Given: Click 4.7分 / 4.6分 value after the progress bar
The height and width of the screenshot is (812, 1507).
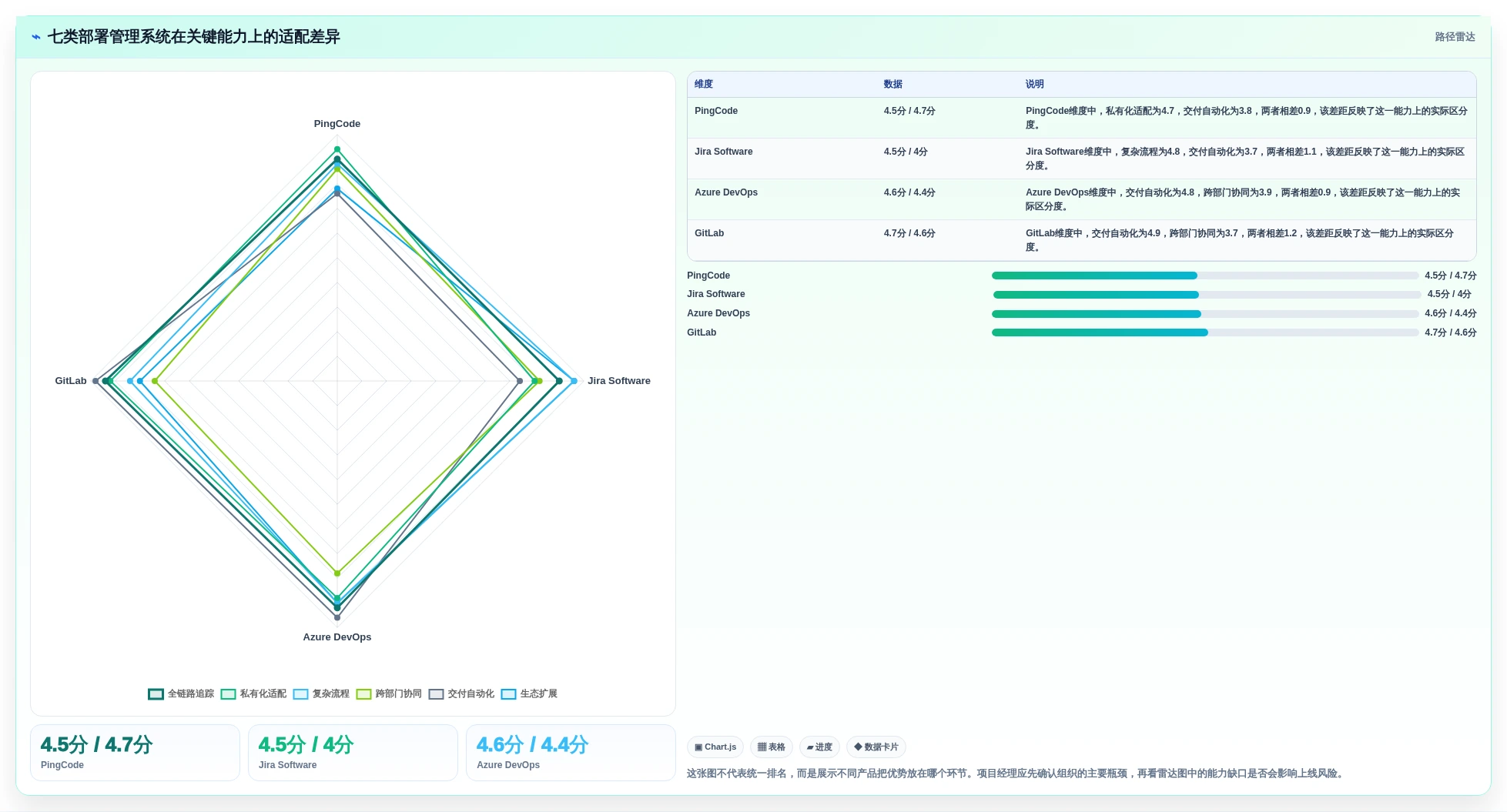Looking at the screenshot, I should pyautogui.click(x=1451, y=332).
